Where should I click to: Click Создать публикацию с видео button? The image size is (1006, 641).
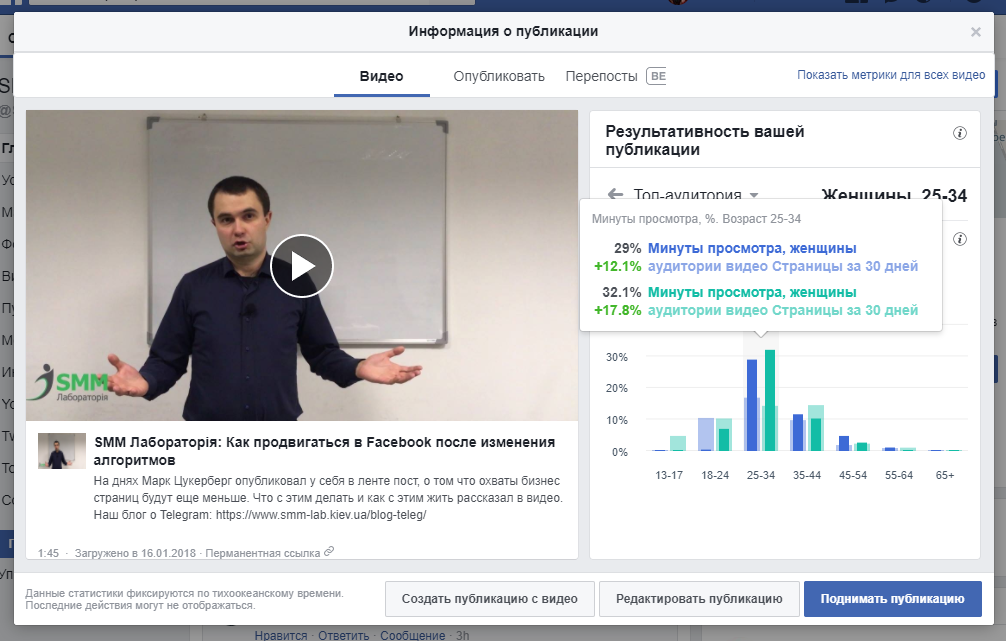[x=490, y=599]
